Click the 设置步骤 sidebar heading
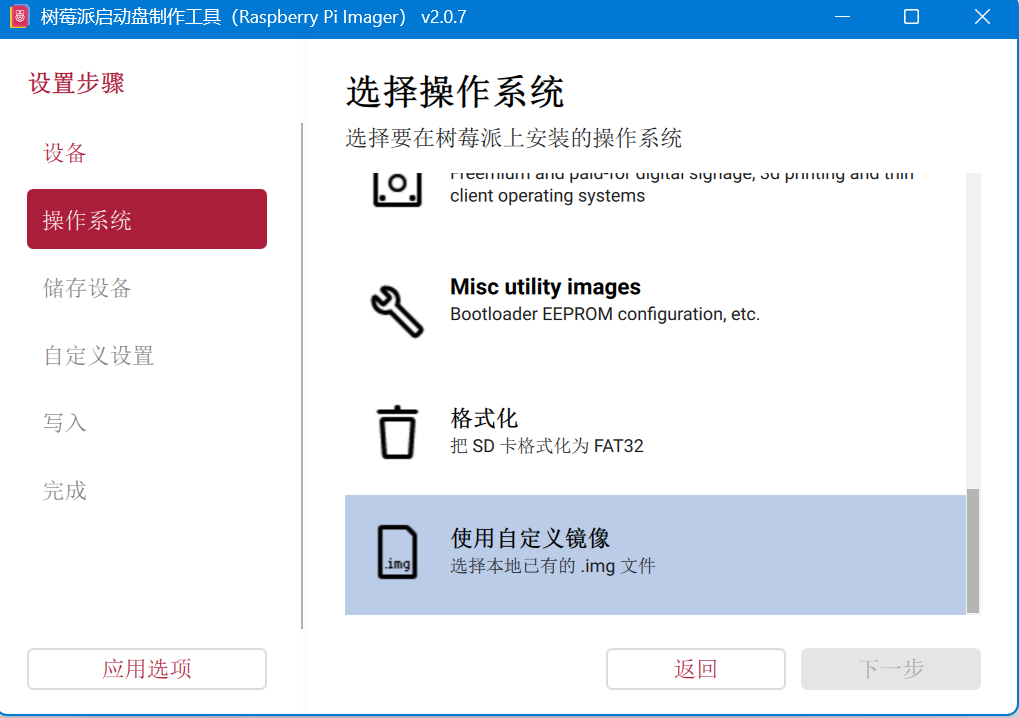This screenshot has height=718, width=1019. [x=76, y=83]
